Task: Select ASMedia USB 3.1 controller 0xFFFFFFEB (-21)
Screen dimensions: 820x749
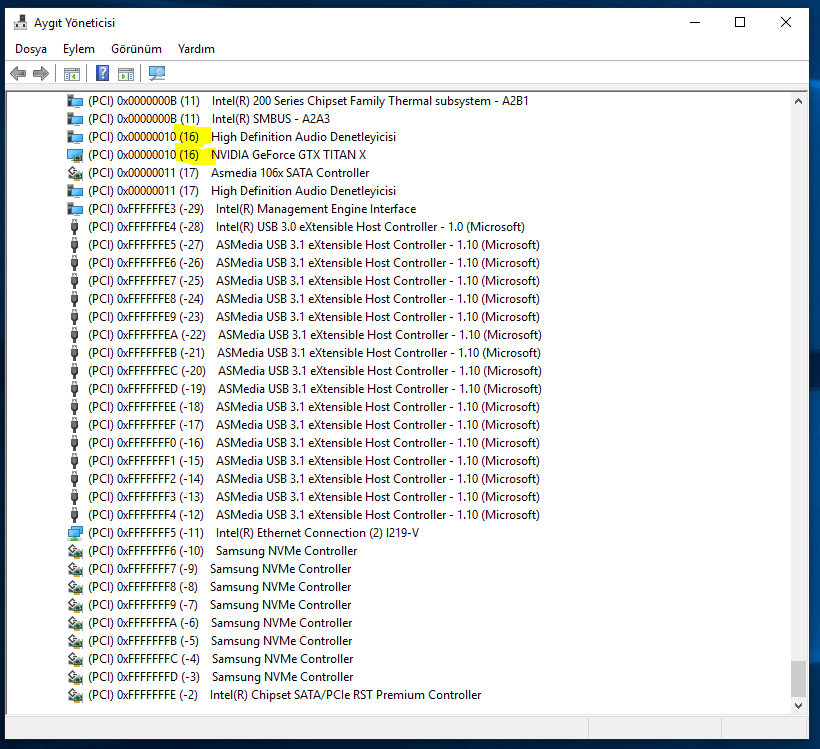Action: (x=314, y=353)
